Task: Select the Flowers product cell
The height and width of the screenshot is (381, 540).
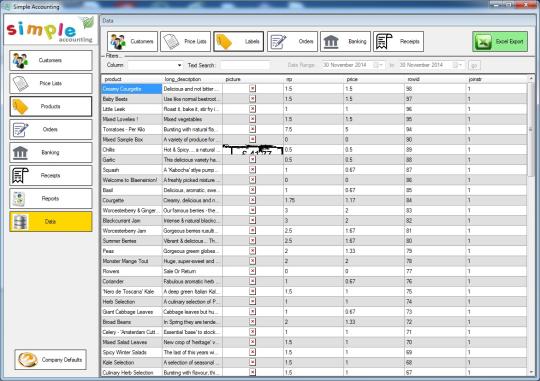Action: coord(132,271)
